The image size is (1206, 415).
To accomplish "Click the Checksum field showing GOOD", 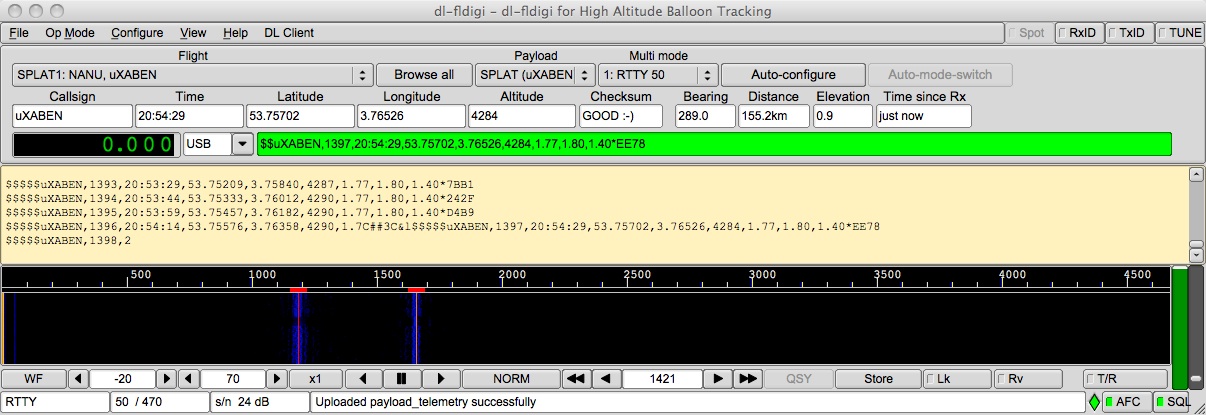I will click(x=621, y=116).
